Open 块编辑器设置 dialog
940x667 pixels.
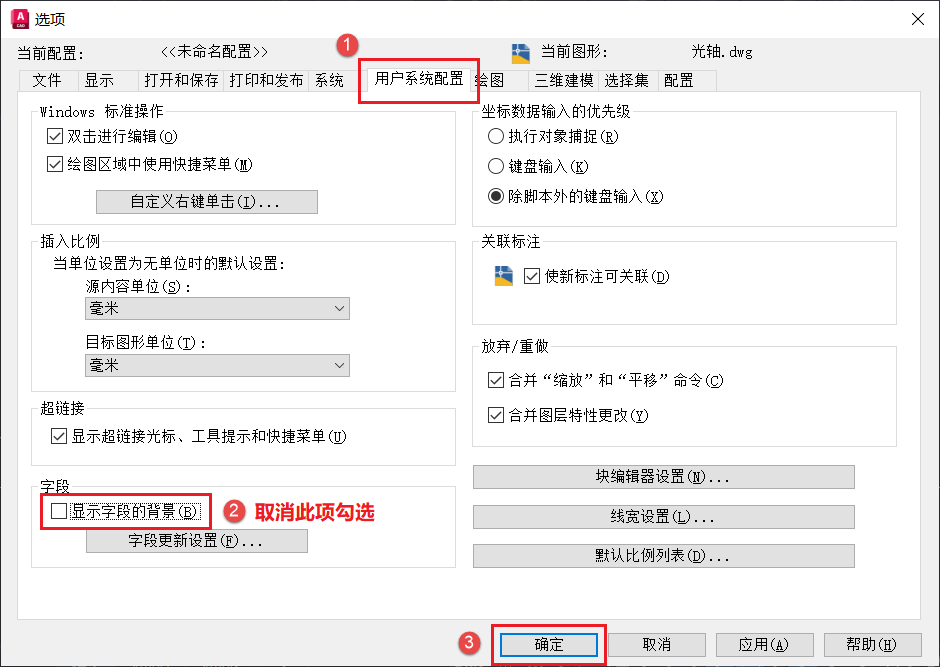(663, 477)
